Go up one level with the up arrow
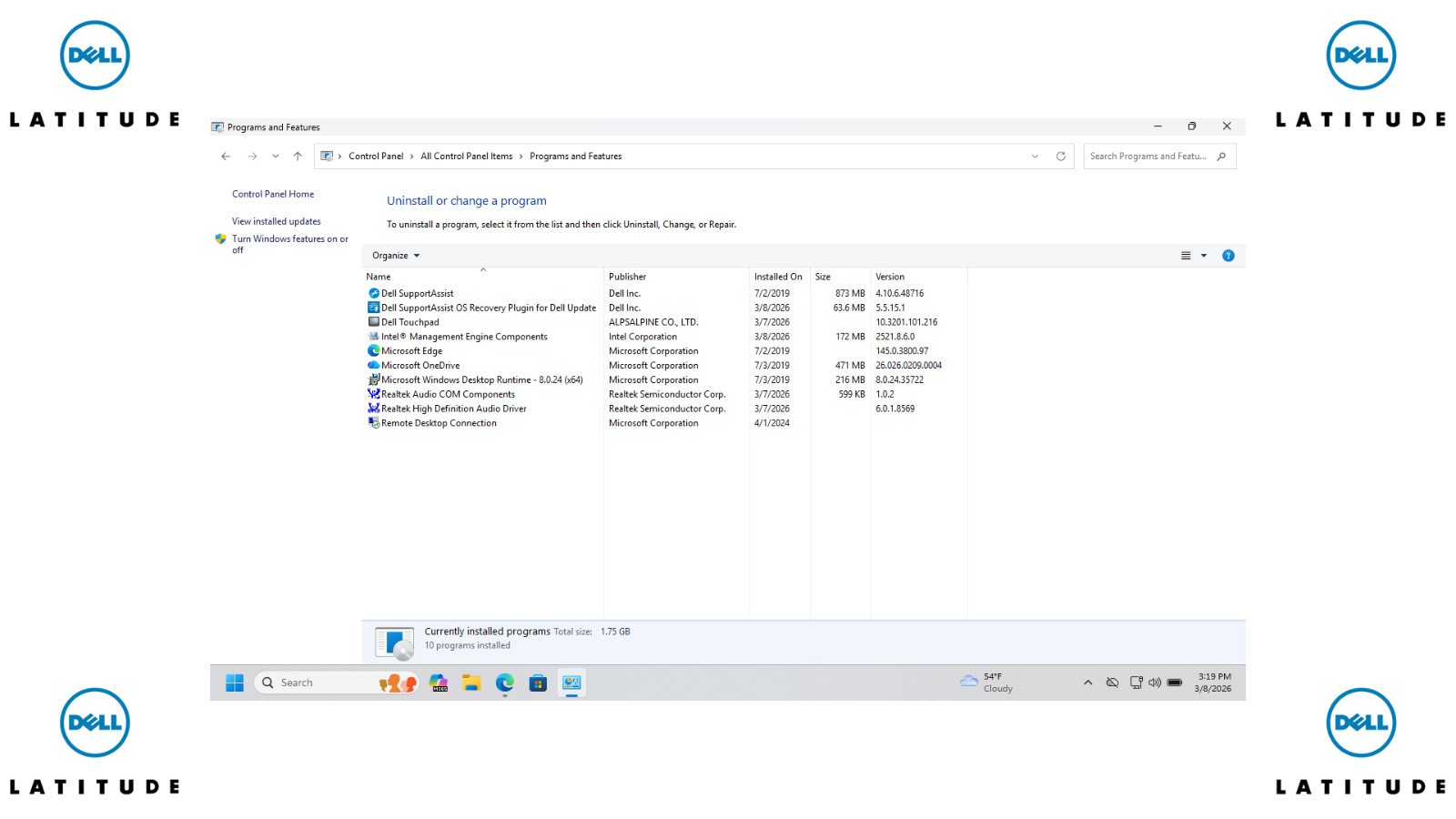Screen dimensions: 1456x819 (x=298, y=157)
